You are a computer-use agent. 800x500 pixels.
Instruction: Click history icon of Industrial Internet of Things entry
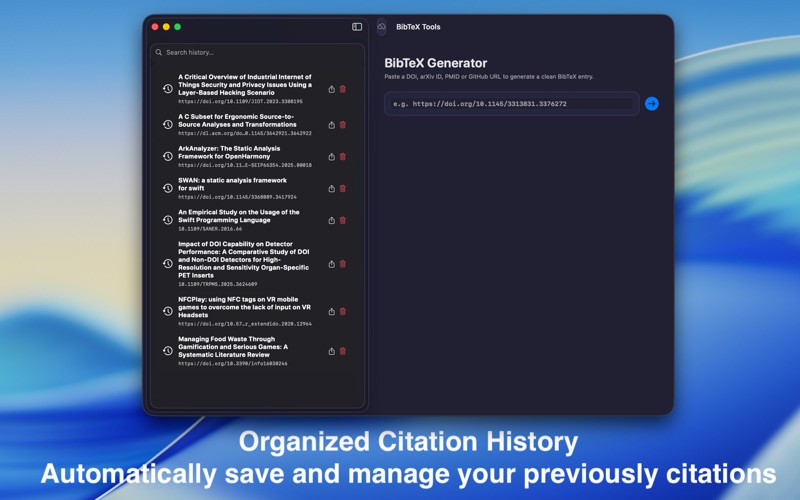pos(167,89)
